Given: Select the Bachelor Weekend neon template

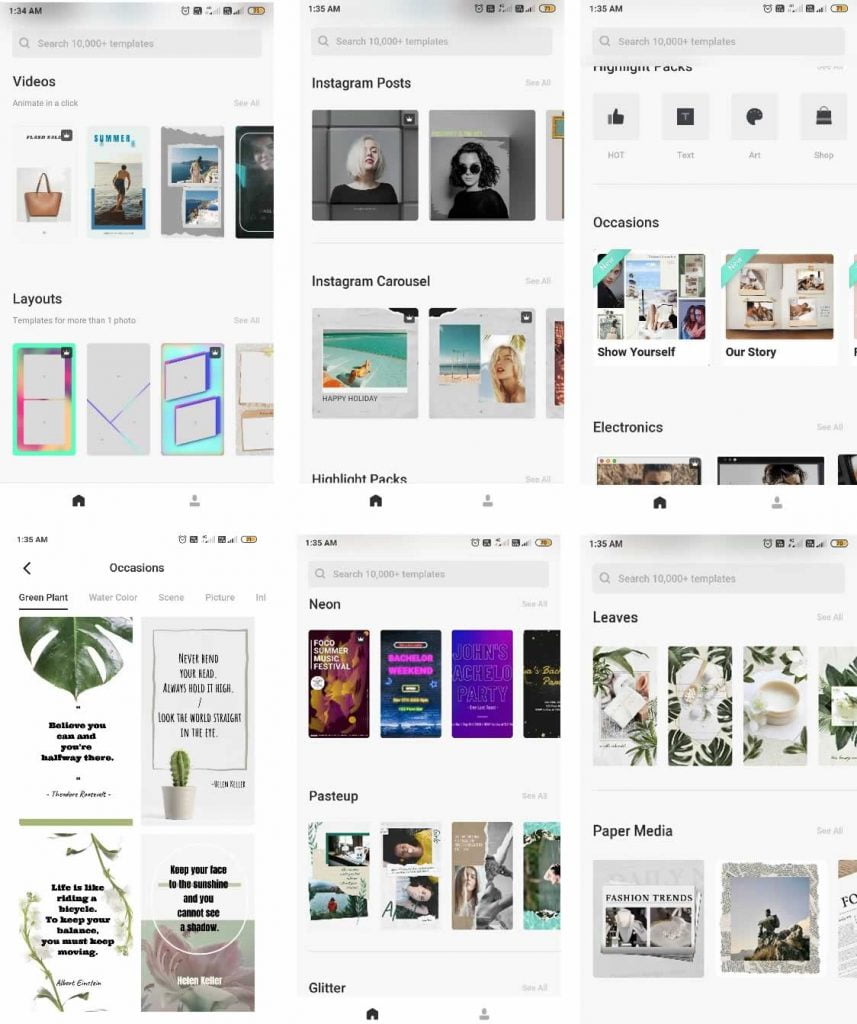Looking at the screenshot, I should point(410,684).
